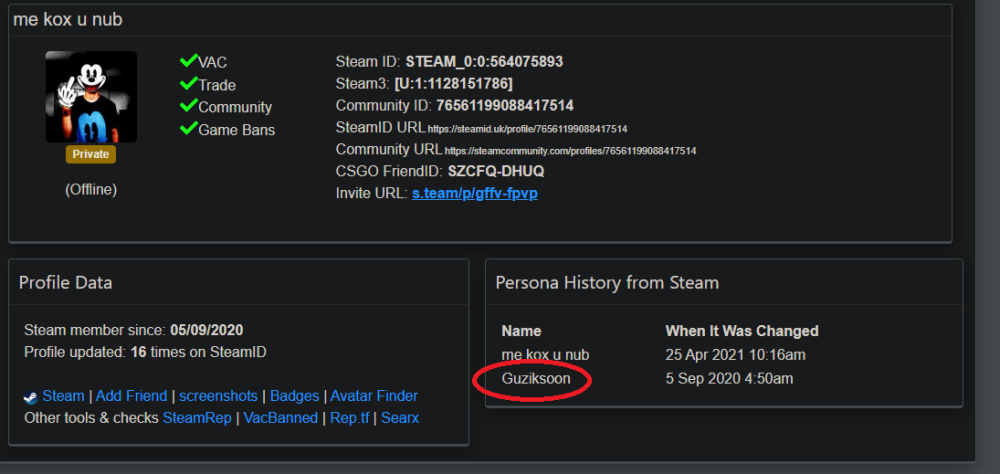Open the Steam profile link
The image size is (1000, 474).
tap(63, 396)
